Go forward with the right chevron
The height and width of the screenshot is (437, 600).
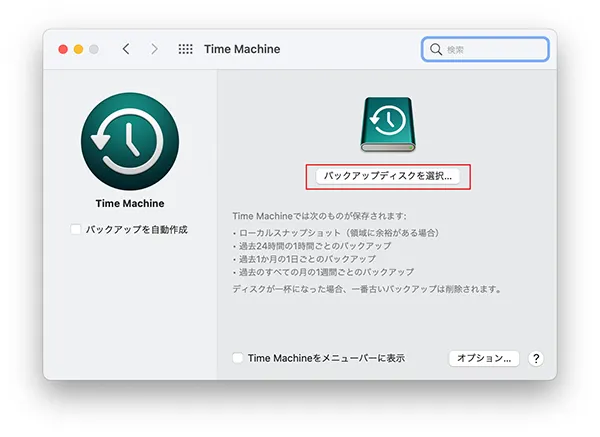[x=154, y=49]
